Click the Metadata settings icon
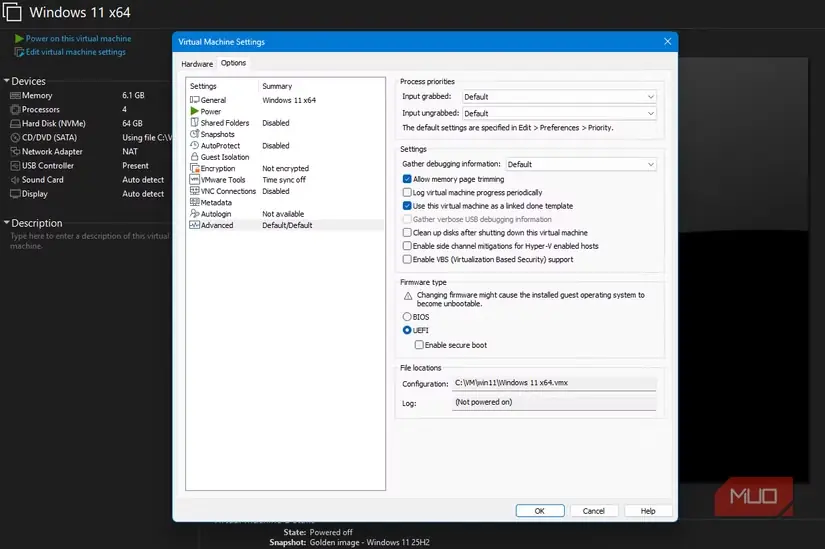This screenshot has width=825, height=549. (x=195, y=202)
